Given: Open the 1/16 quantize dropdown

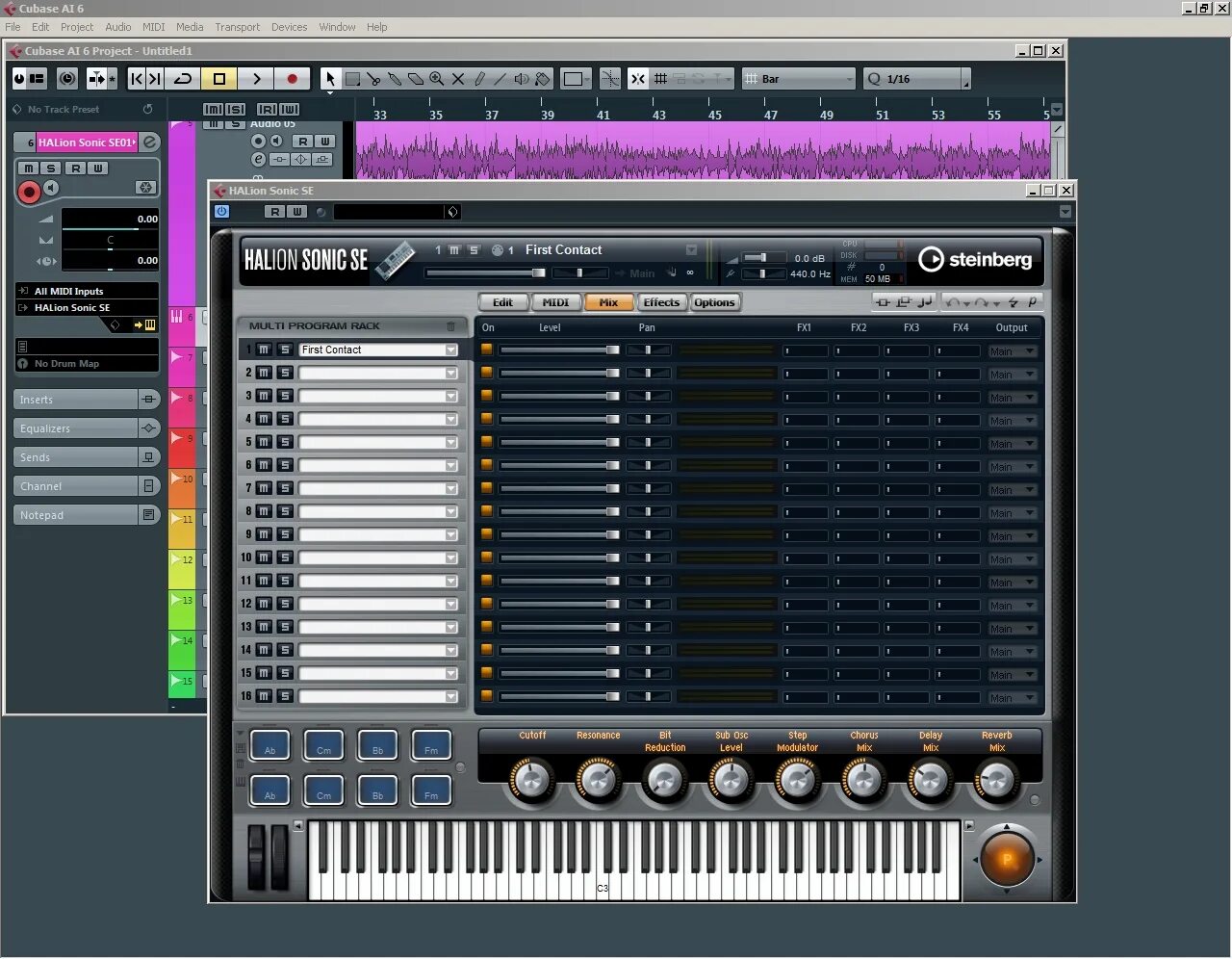Looking at the screenshot, I should 916,79.
